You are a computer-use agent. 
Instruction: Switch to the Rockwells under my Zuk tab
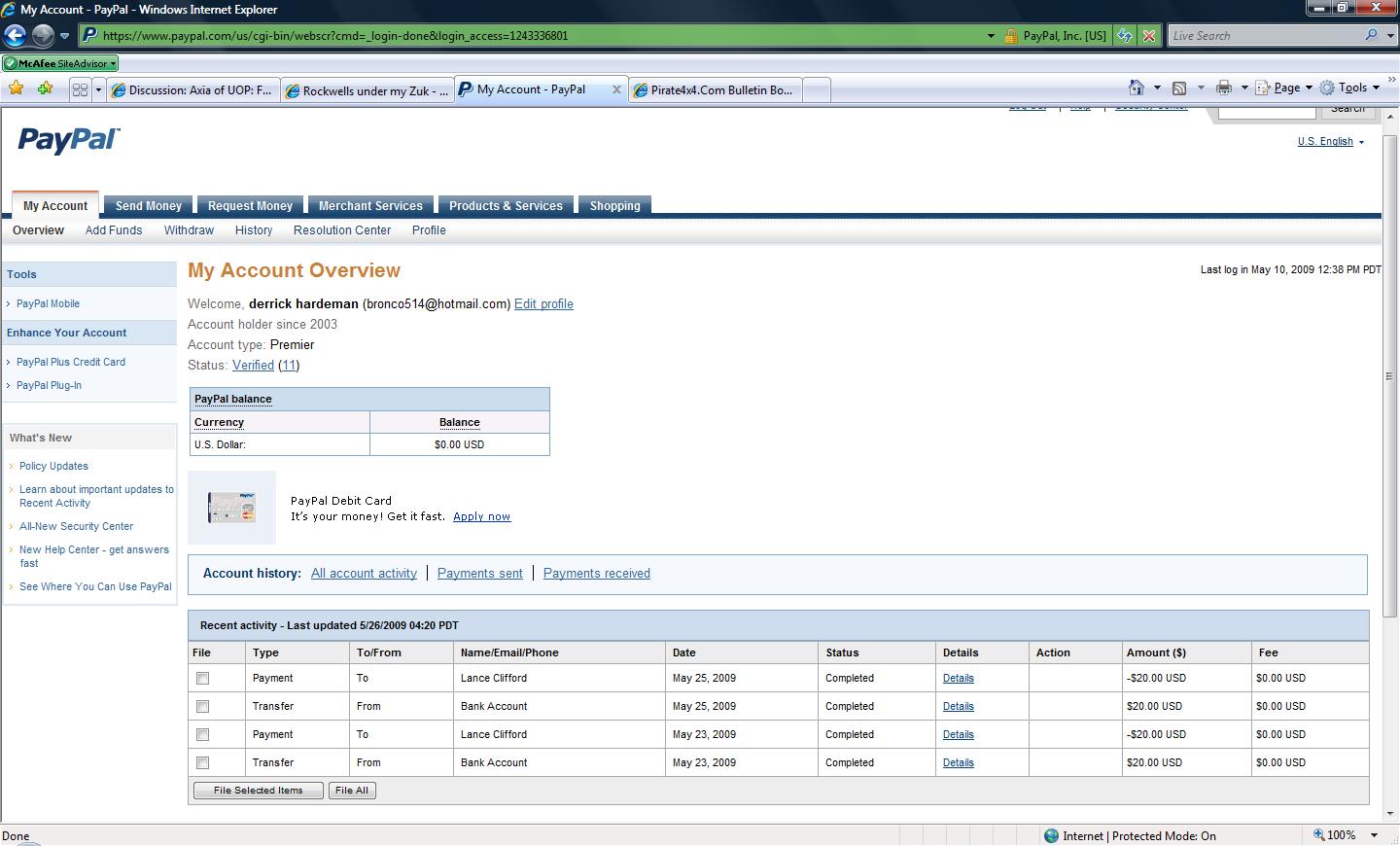[x=367, y=90]
